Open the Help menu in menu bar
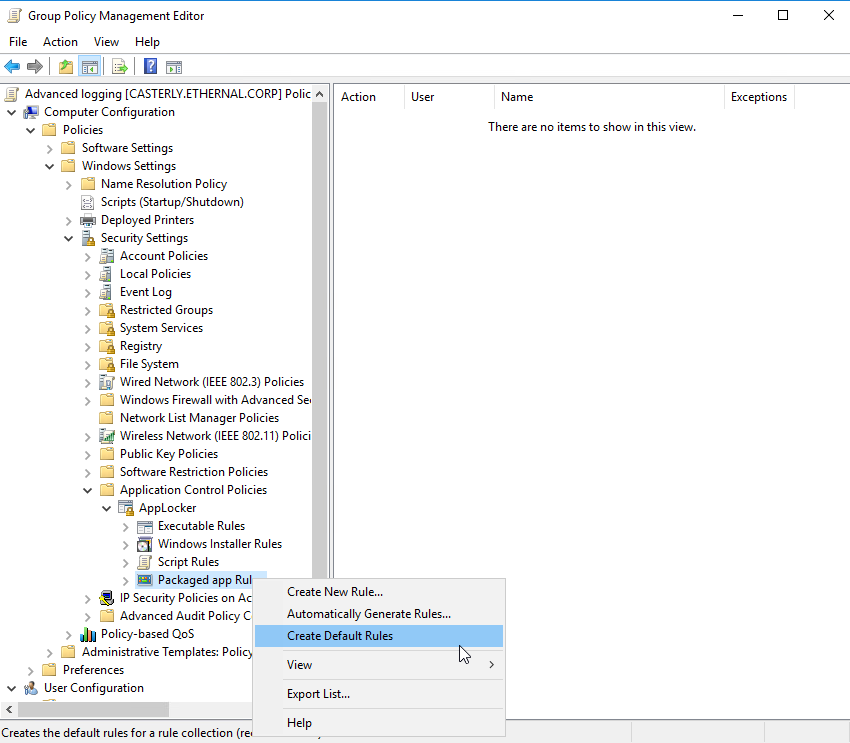The width and height of the screenshot is (850, 743). pos(147,42)
